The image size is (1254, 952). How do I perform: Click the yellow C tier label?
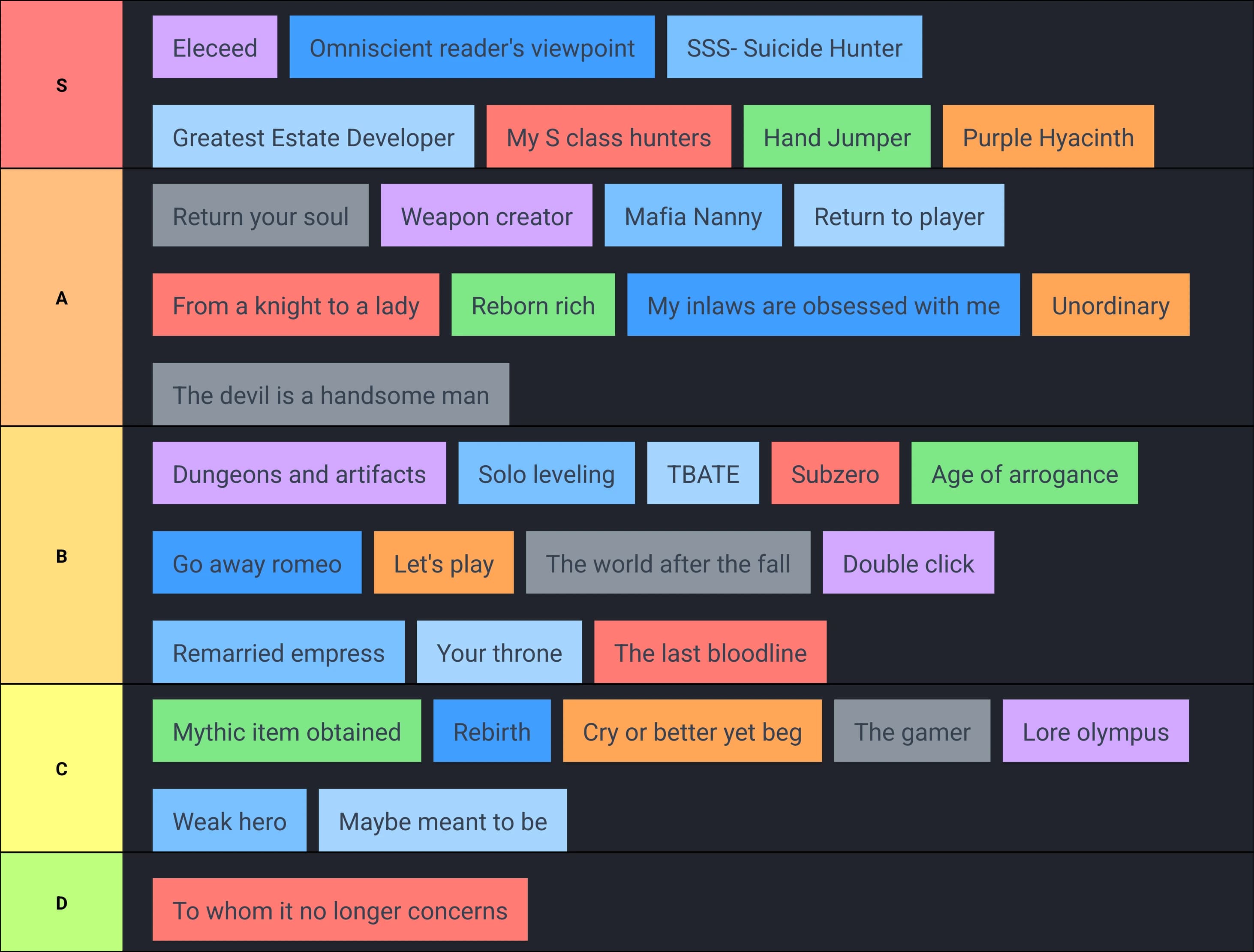click(x=61, y=768)
